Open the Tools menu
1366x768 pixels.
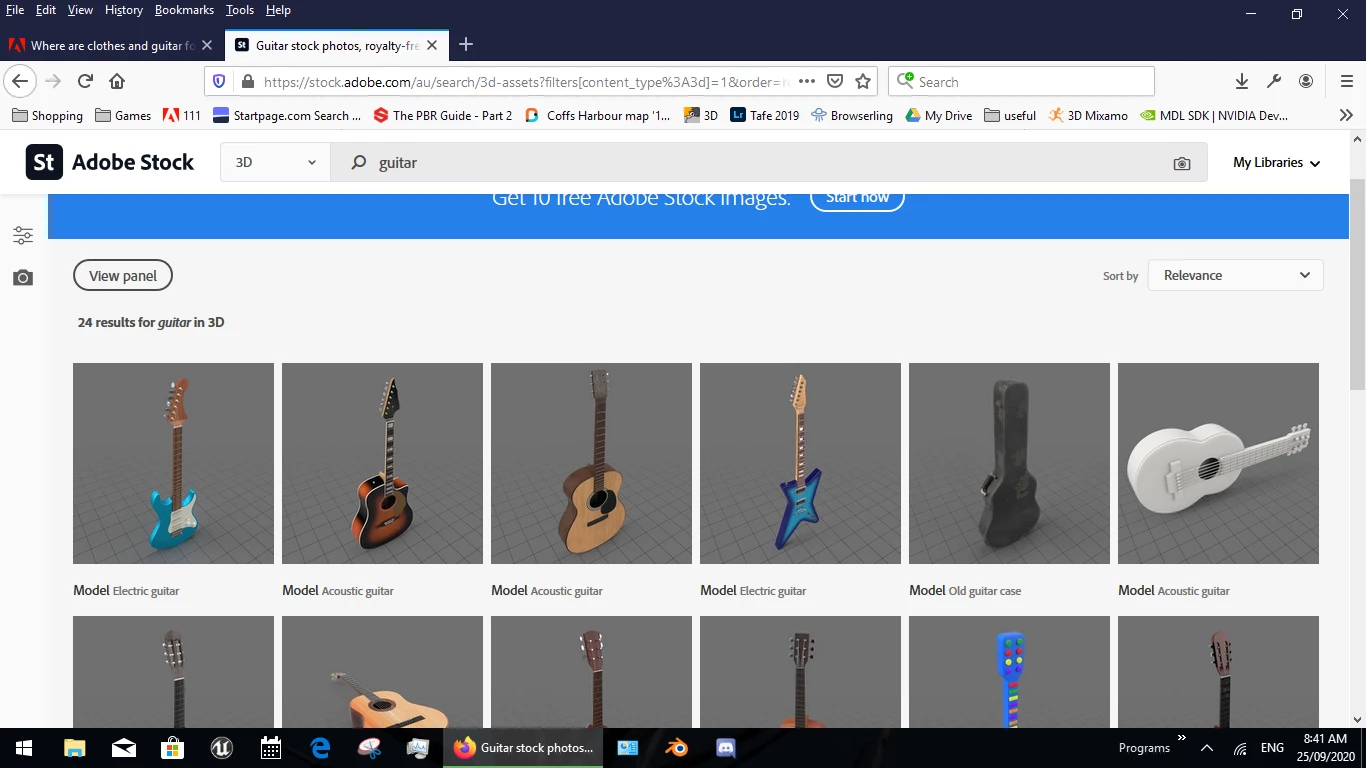(x=240, y=10)
